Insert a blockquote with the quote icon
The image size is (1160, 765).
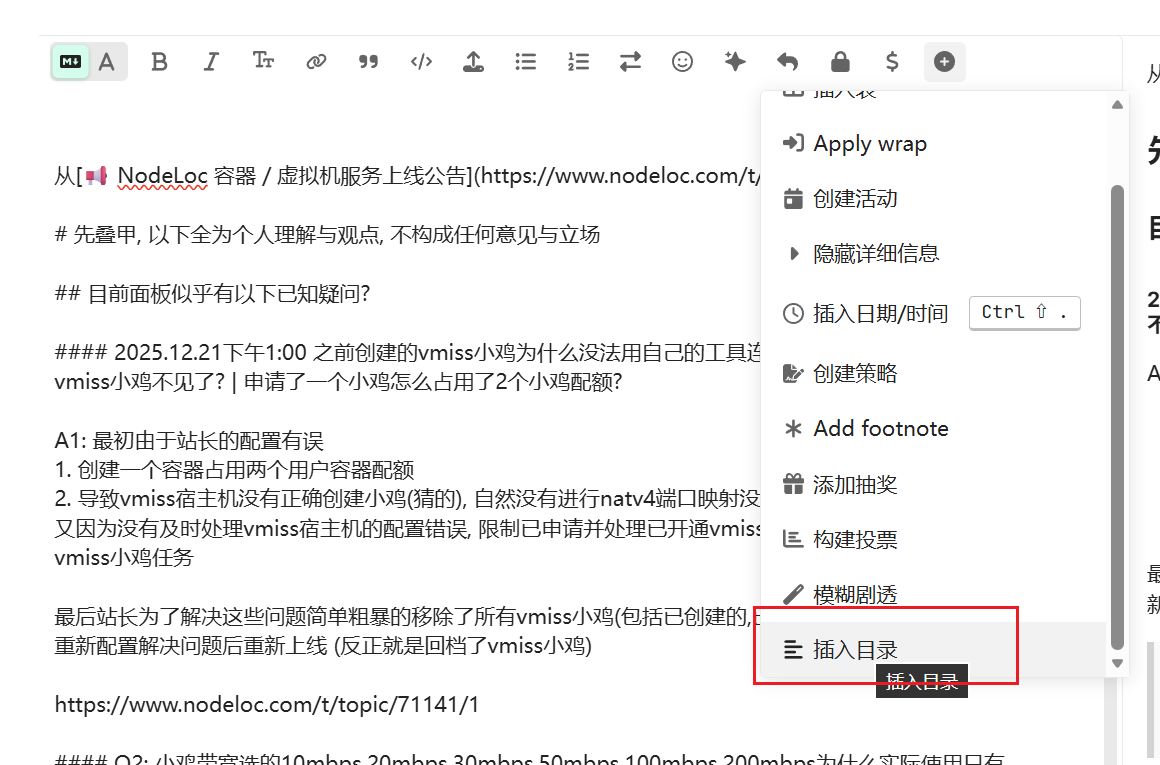(x=368, y=62)
